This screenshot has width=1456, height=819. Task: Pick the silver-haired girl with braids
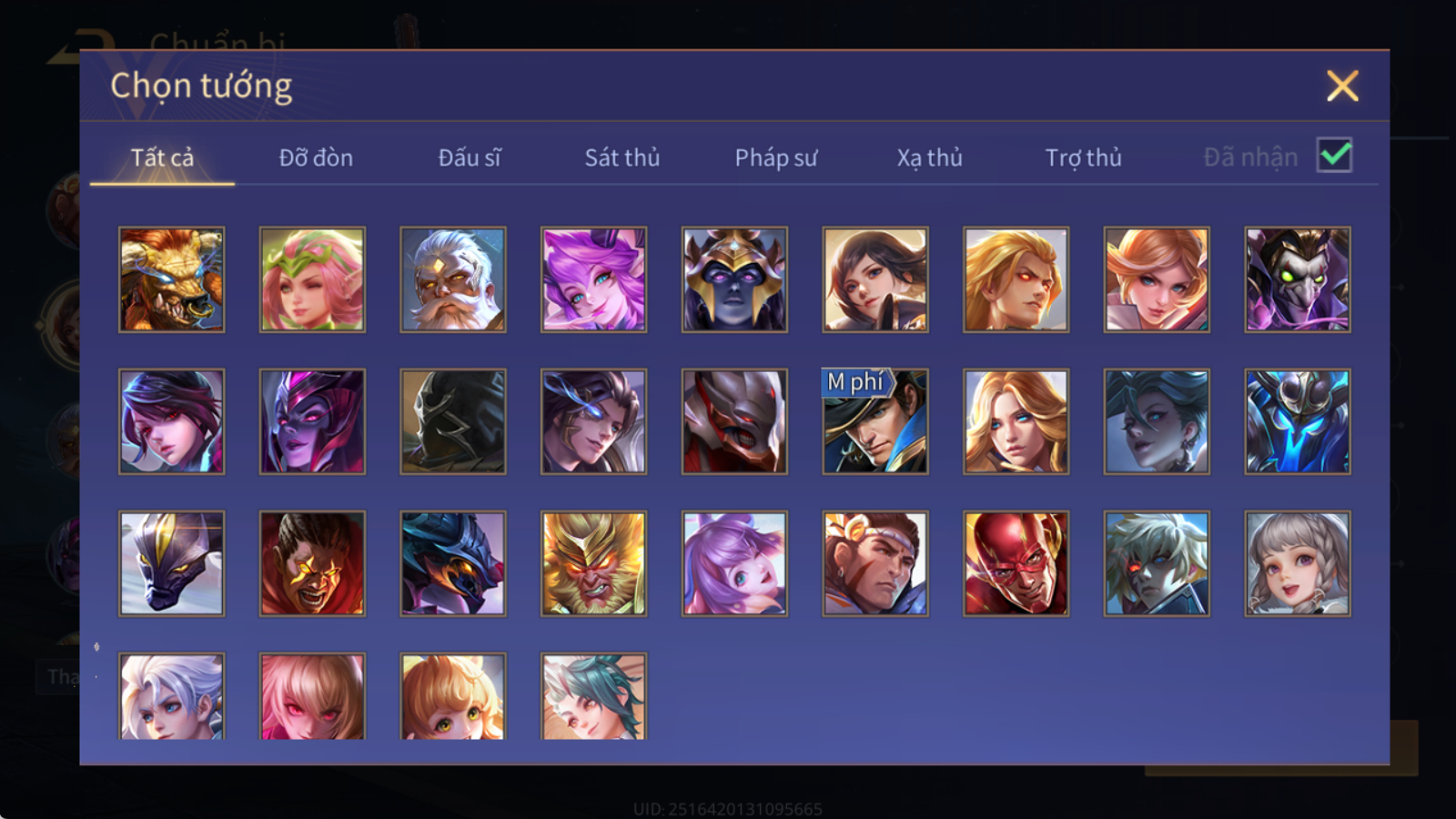click(x=1298, y=563)
